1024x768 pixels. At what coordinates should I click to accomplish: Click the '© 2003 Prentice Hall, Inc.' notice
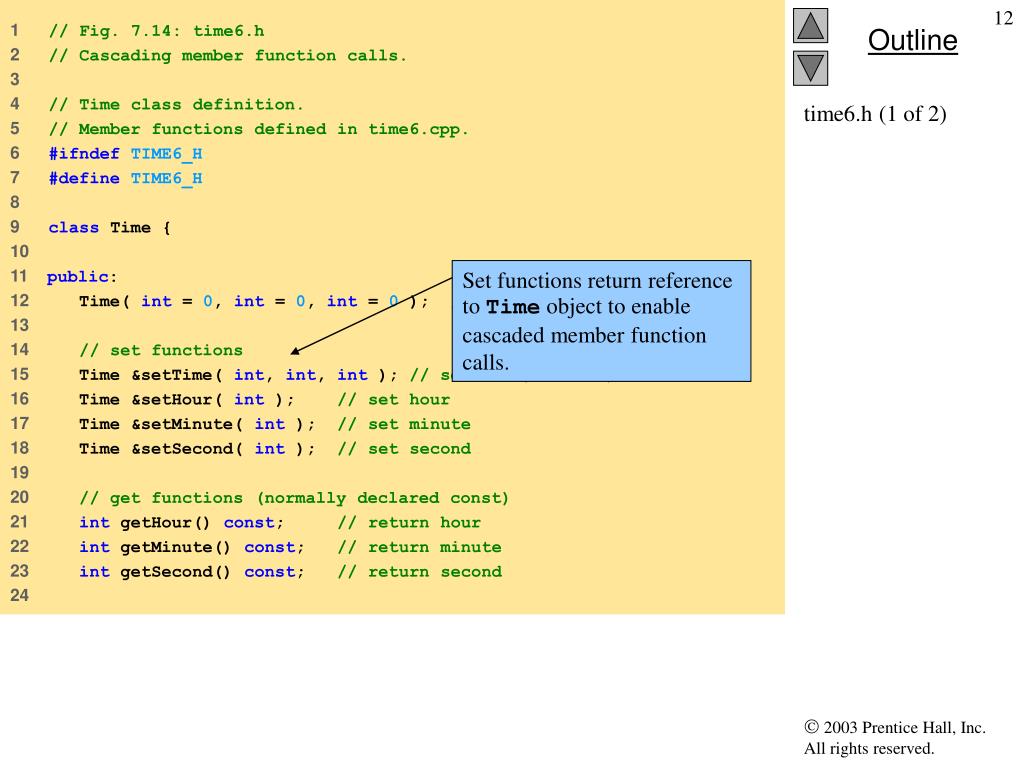tap(895, 728)
